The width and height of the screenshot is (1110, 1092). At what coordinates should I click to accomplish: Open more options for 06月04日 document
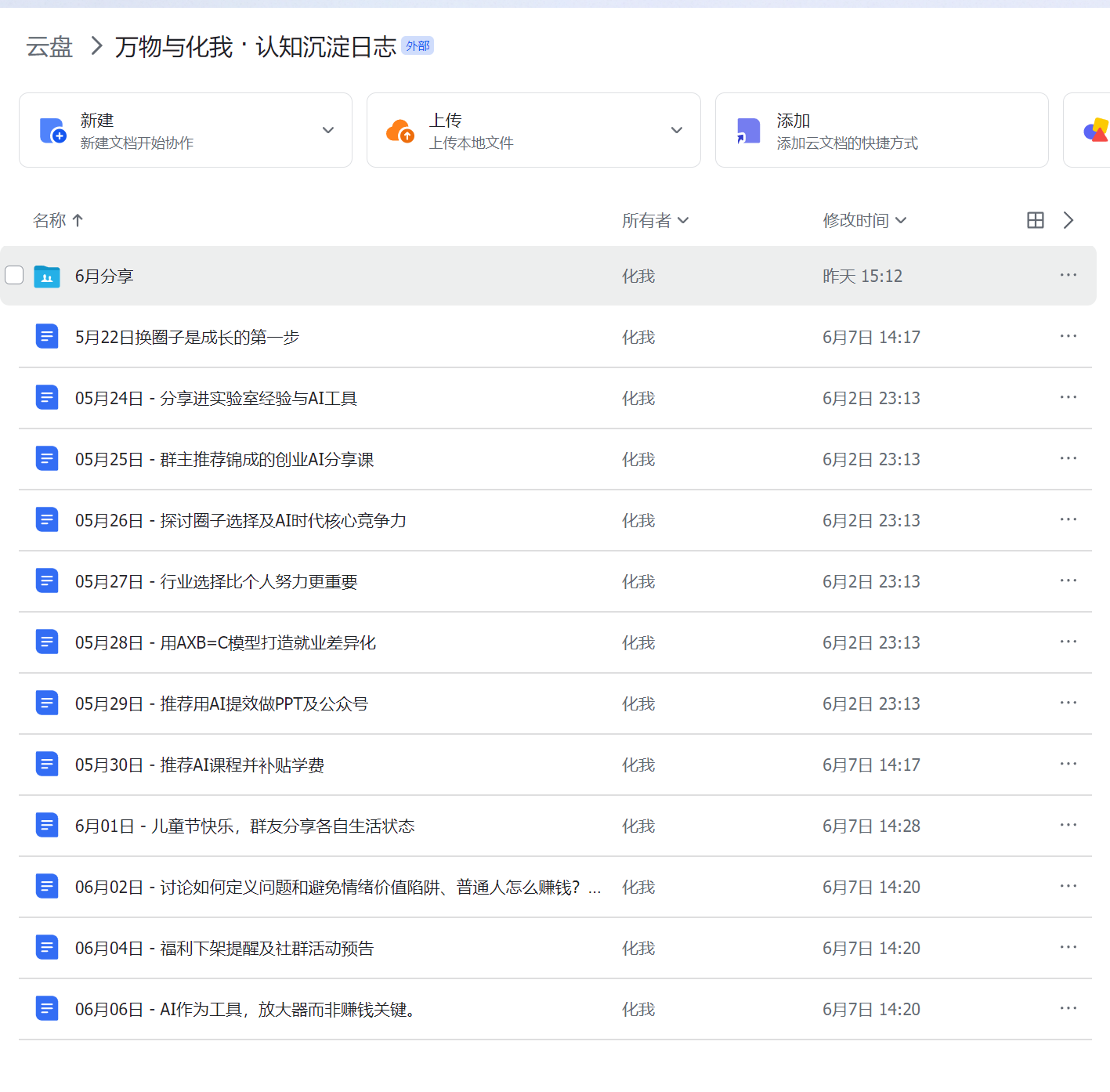click(x=1068, y=947)
